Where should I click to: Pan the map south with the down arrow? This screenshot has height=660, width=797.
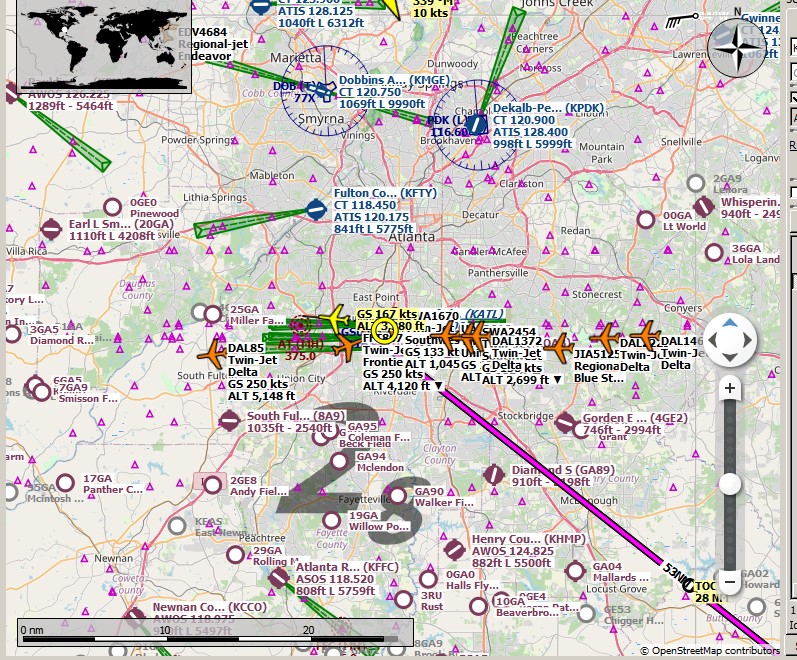[x=729, y=357]
